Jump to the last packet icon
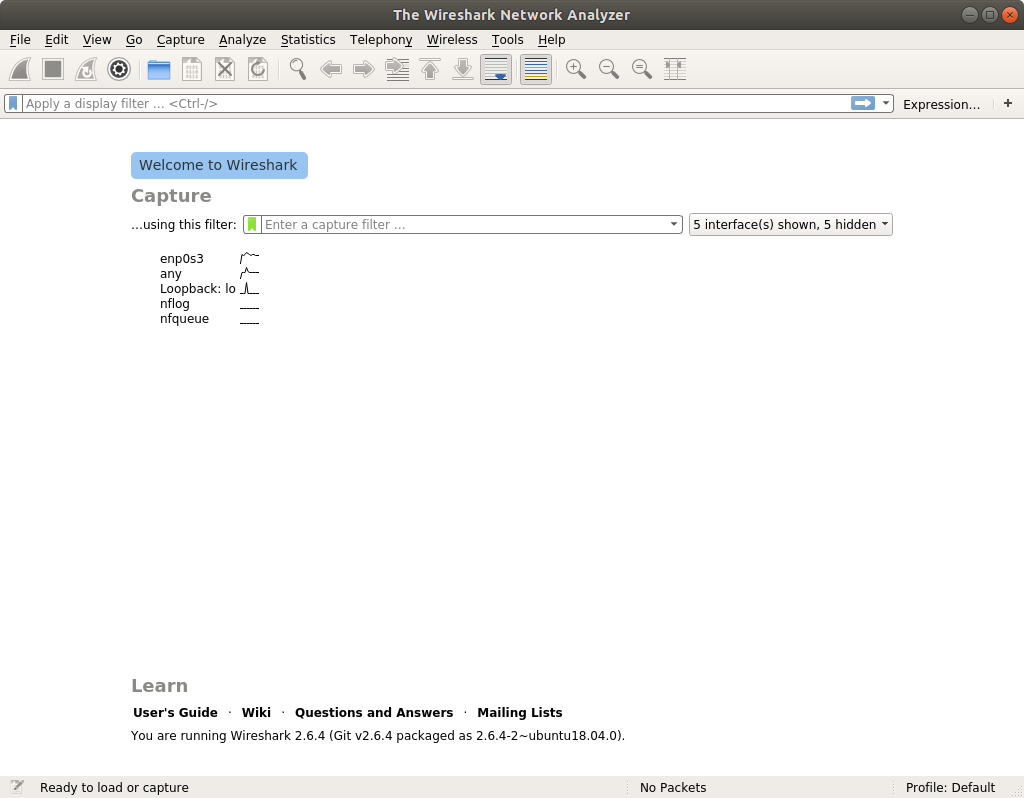 [463, 69]
